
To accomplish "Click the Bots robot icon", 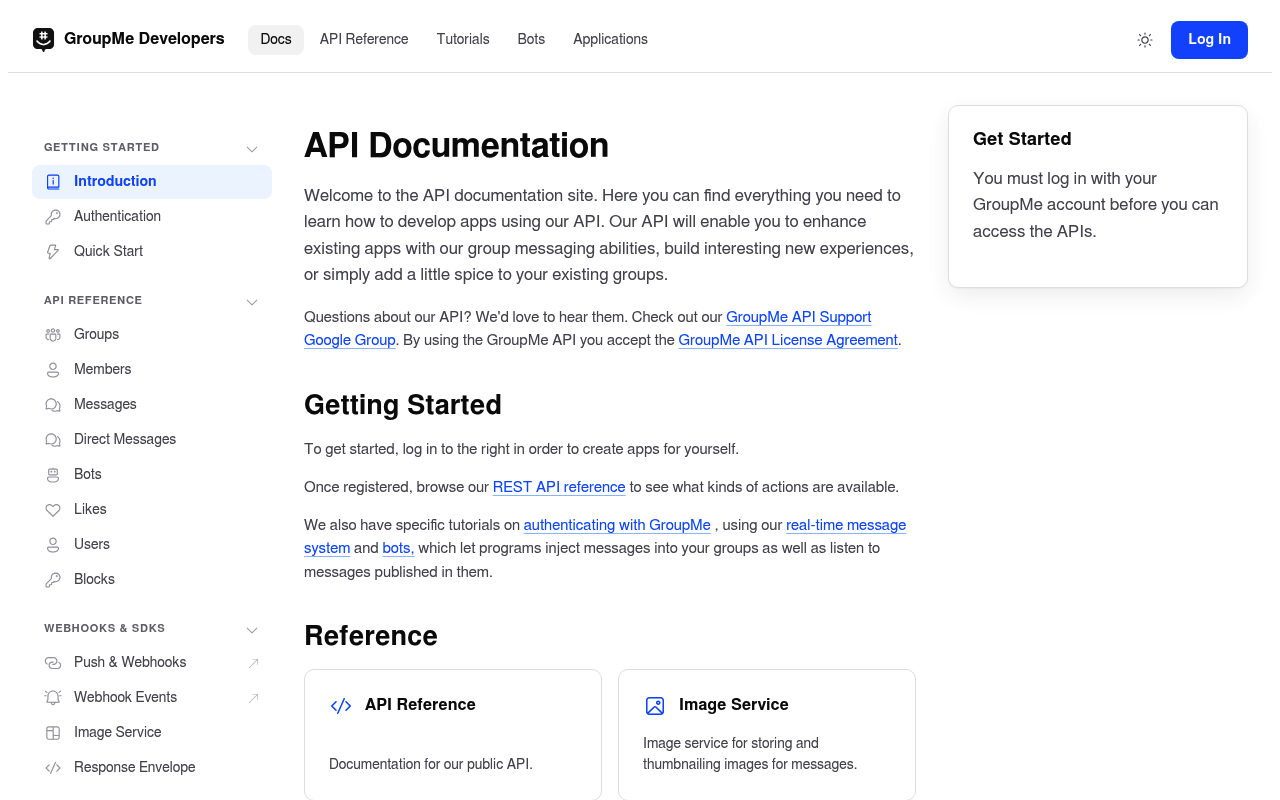I will pos(53,474).
